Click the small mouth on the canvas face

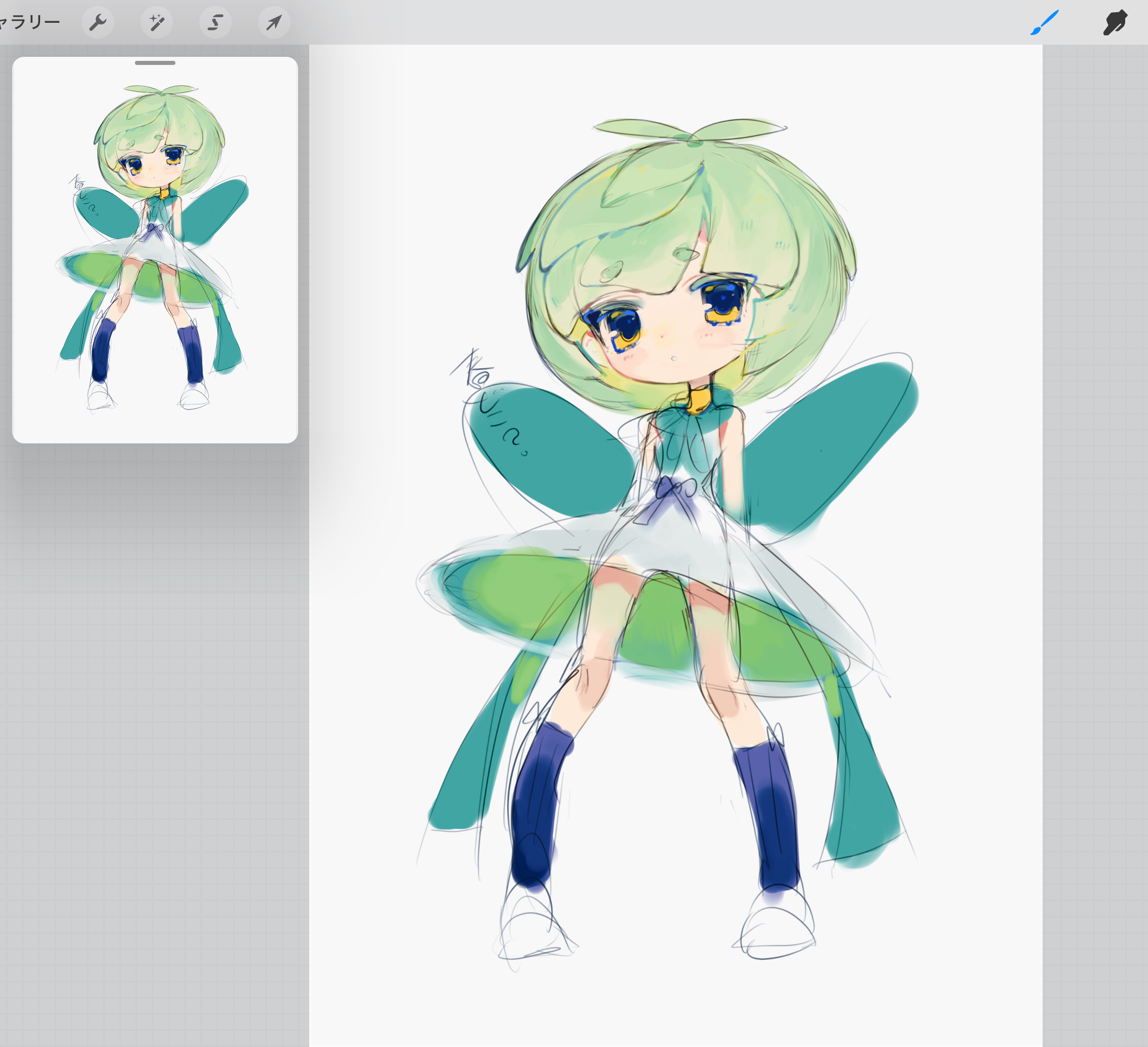[x=674, y=358]
